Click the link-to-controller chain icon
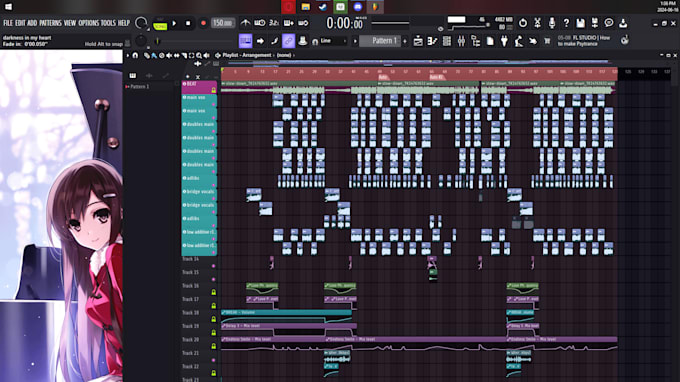Viewport: 680px width, 382px height. pos(288,41)
